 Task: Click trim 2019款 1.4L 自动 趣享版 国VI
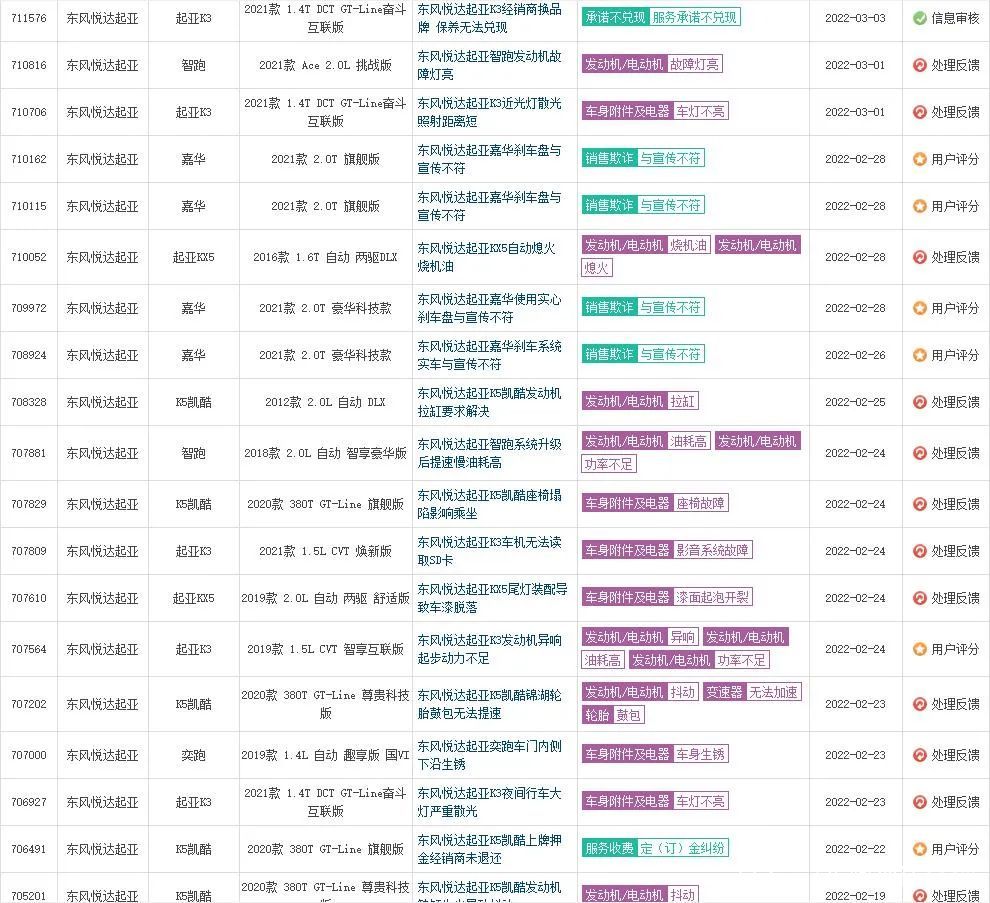325,755
